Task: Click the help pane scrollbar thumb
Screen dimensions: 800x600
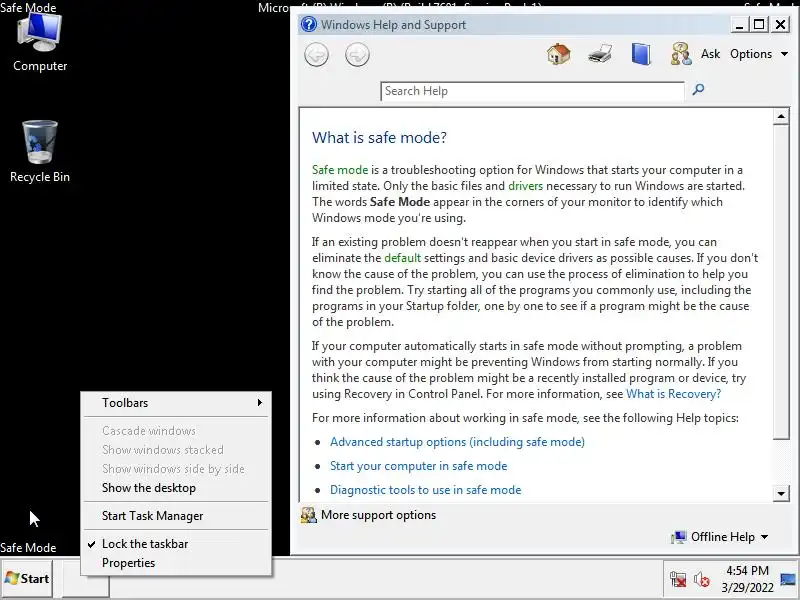Action: pos(781,282)
